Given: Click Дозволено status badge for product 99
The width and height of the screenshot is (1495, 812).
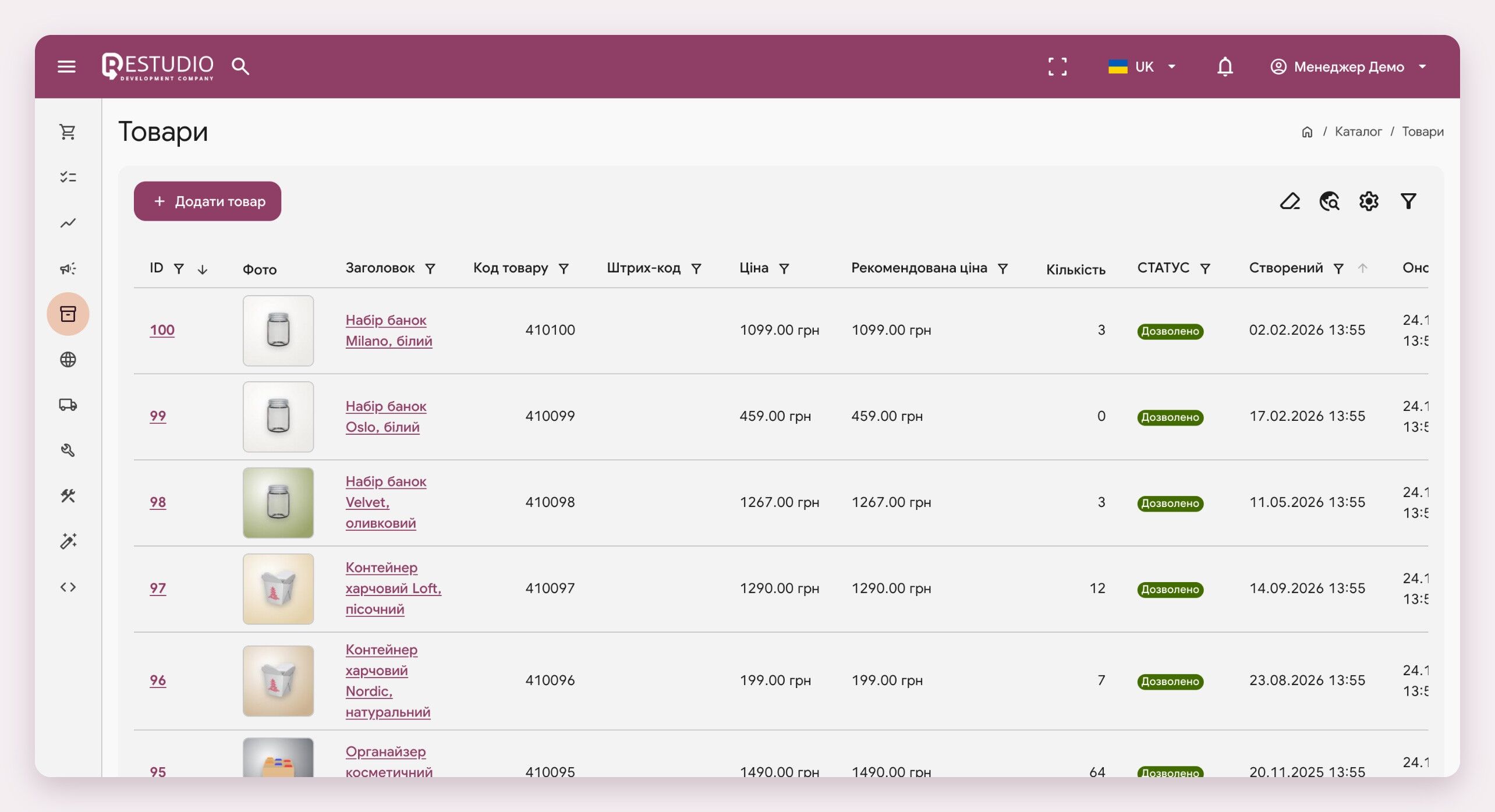Looking at the screenshot, I should click(1170, 417).
